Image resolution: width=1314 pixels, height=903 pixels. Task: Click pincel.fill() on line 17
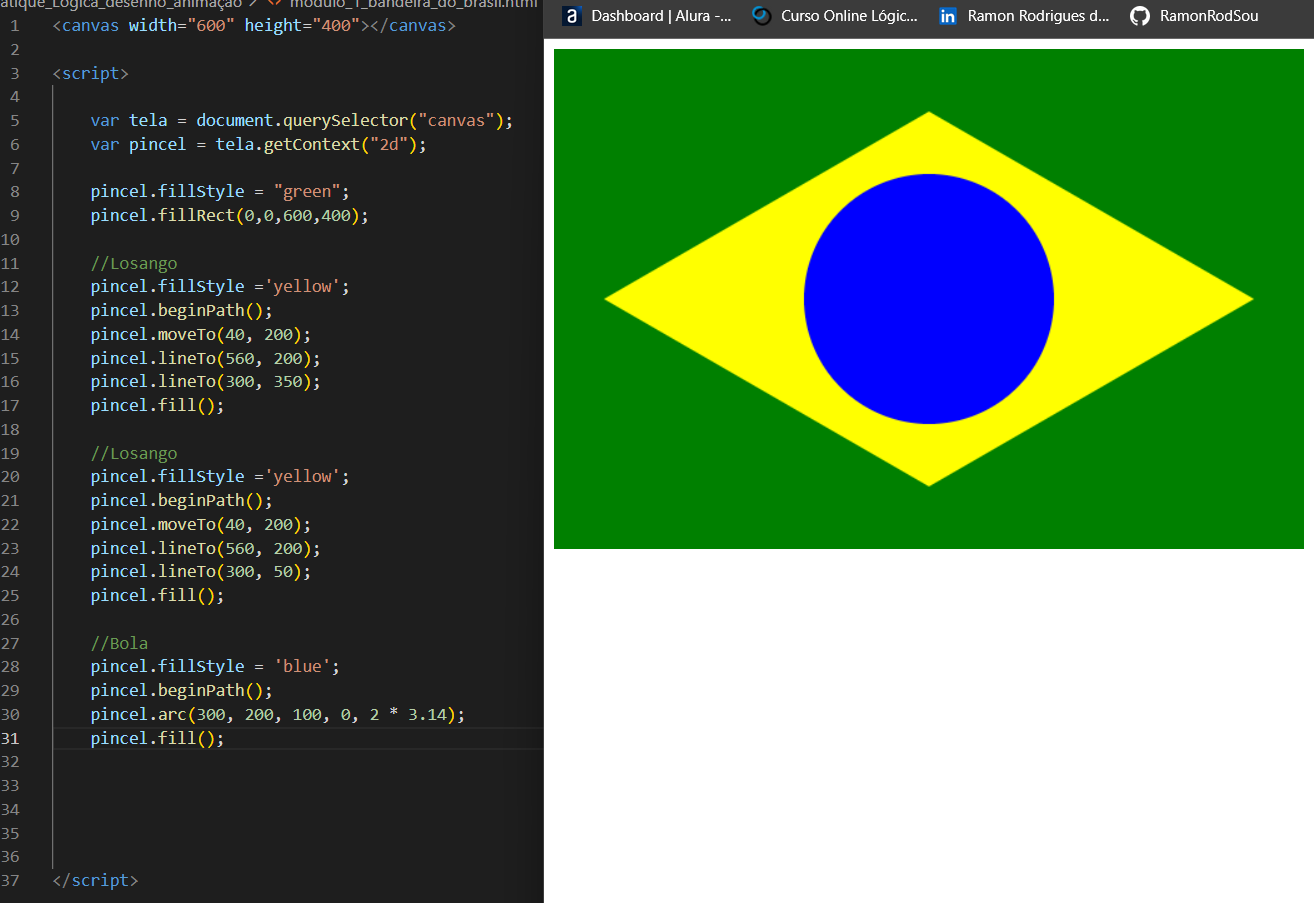[157, 405]
